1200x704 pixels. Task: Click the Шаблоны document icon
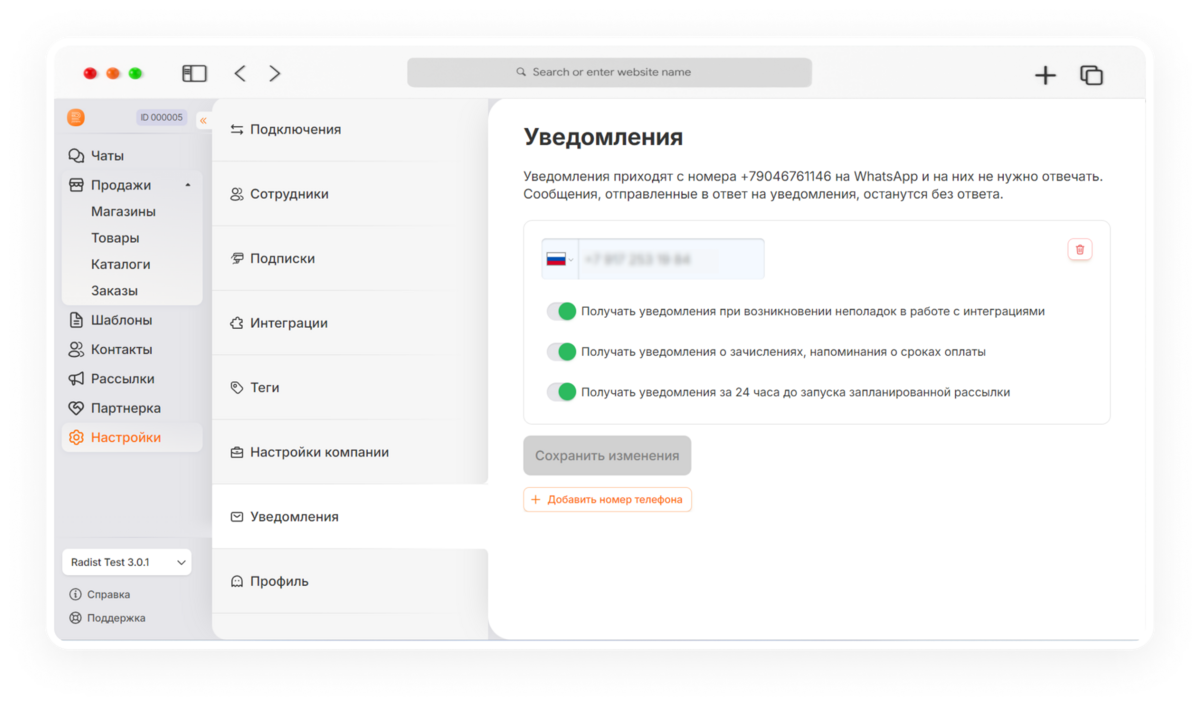pyautogui.click(x=76, y=320)
